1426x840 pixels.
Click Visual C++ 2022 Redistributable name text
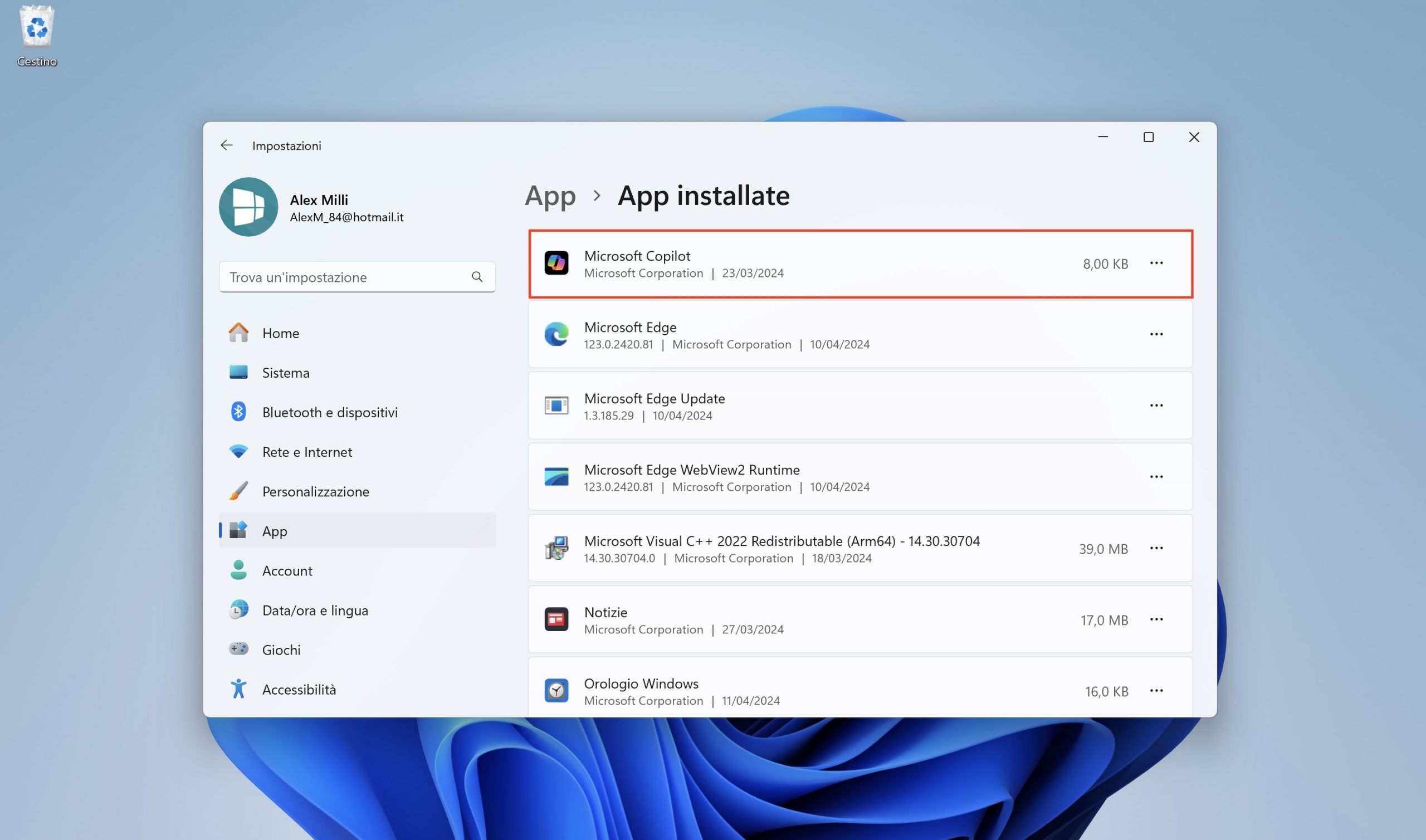pos(782,541)
